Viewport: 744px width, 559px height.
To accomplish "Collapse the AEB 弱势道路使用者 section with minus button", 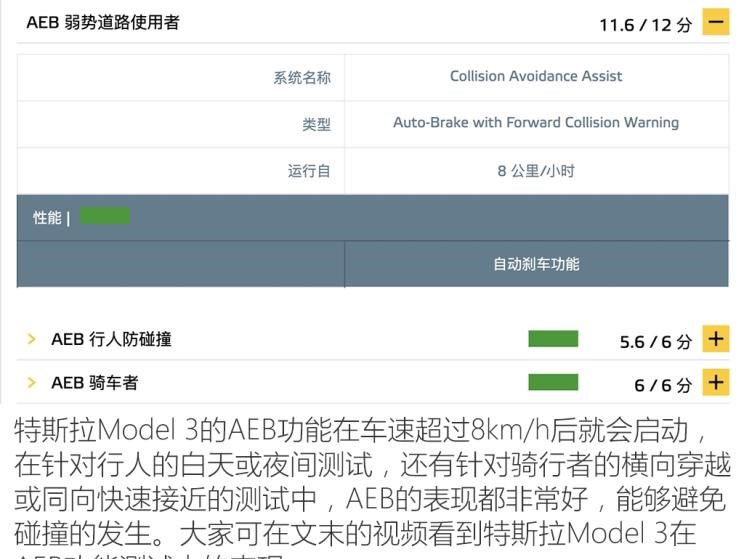I will 716,22.
